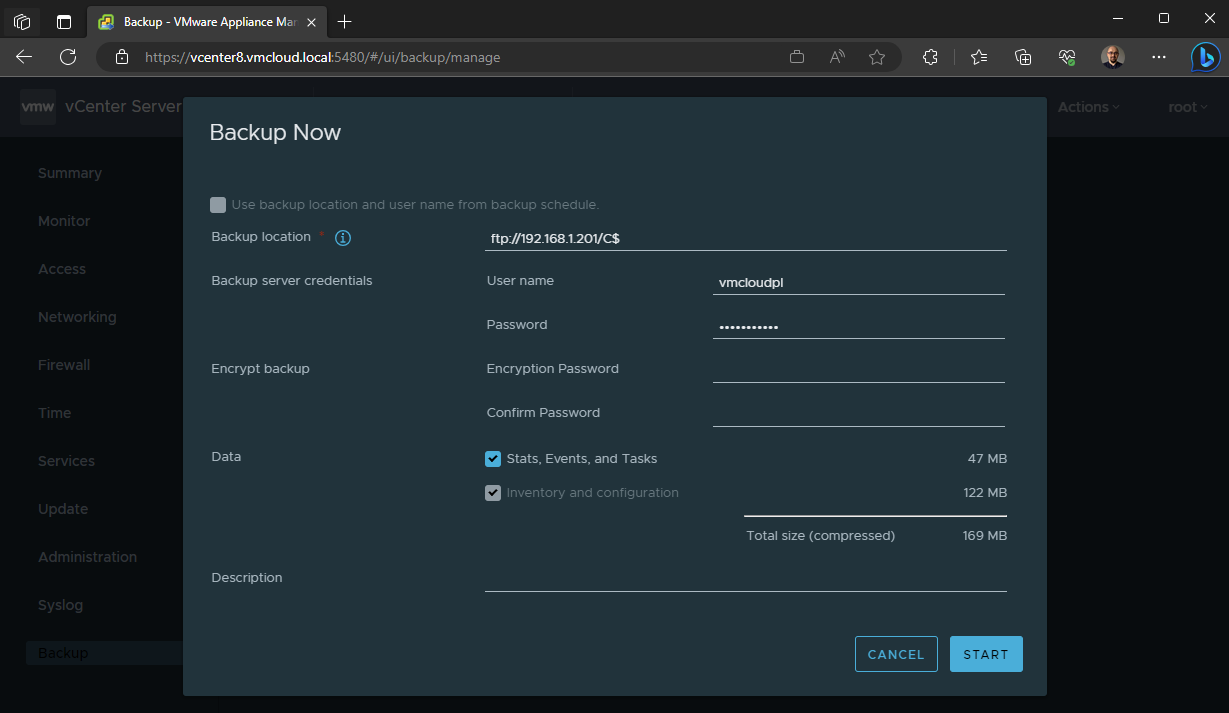Screen dimensions: 1229x713
Task: Switch to the Backup browser tab
Action: point(200,21)
